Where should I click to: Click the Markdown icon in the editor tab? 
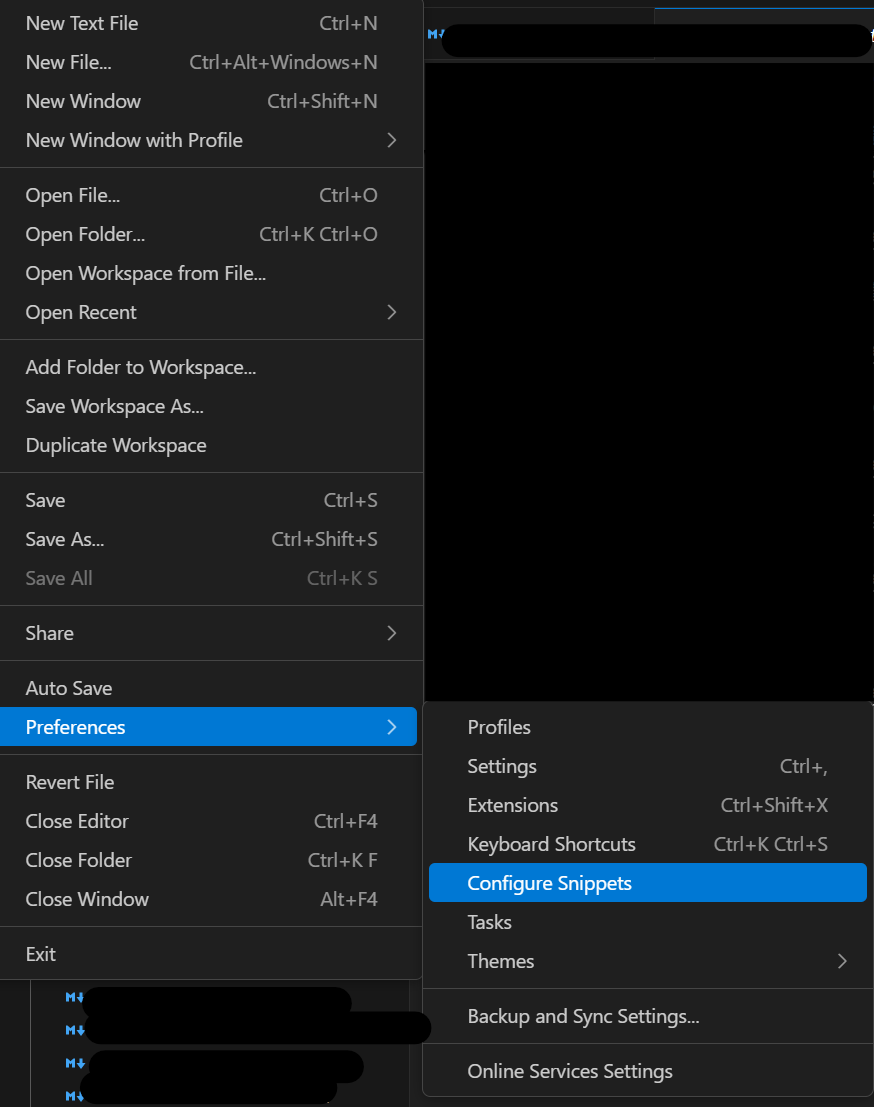[x=435, y=34]
